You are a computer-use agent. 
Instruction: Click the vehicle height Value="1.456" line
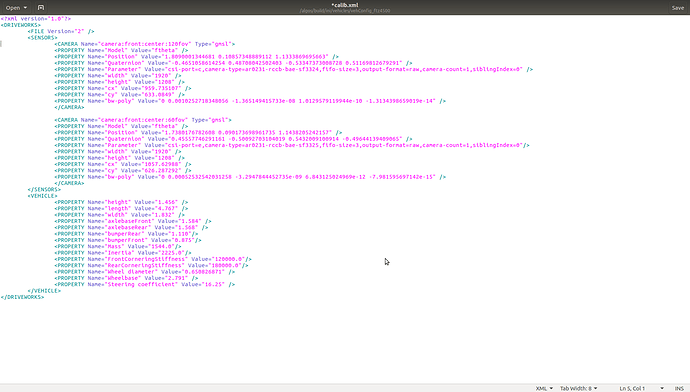pyautogui.click(x=121, y=202)
